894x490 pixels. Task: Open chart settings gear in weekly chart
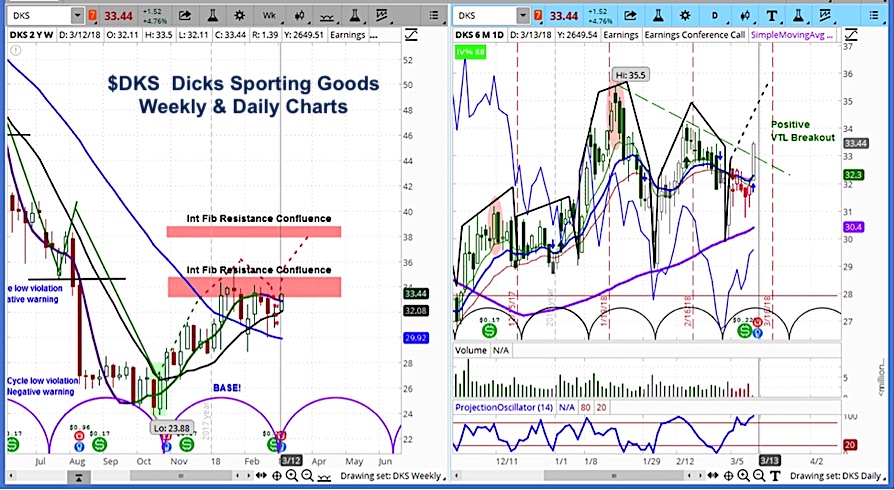pyautogui.click(x=240, y=15)
